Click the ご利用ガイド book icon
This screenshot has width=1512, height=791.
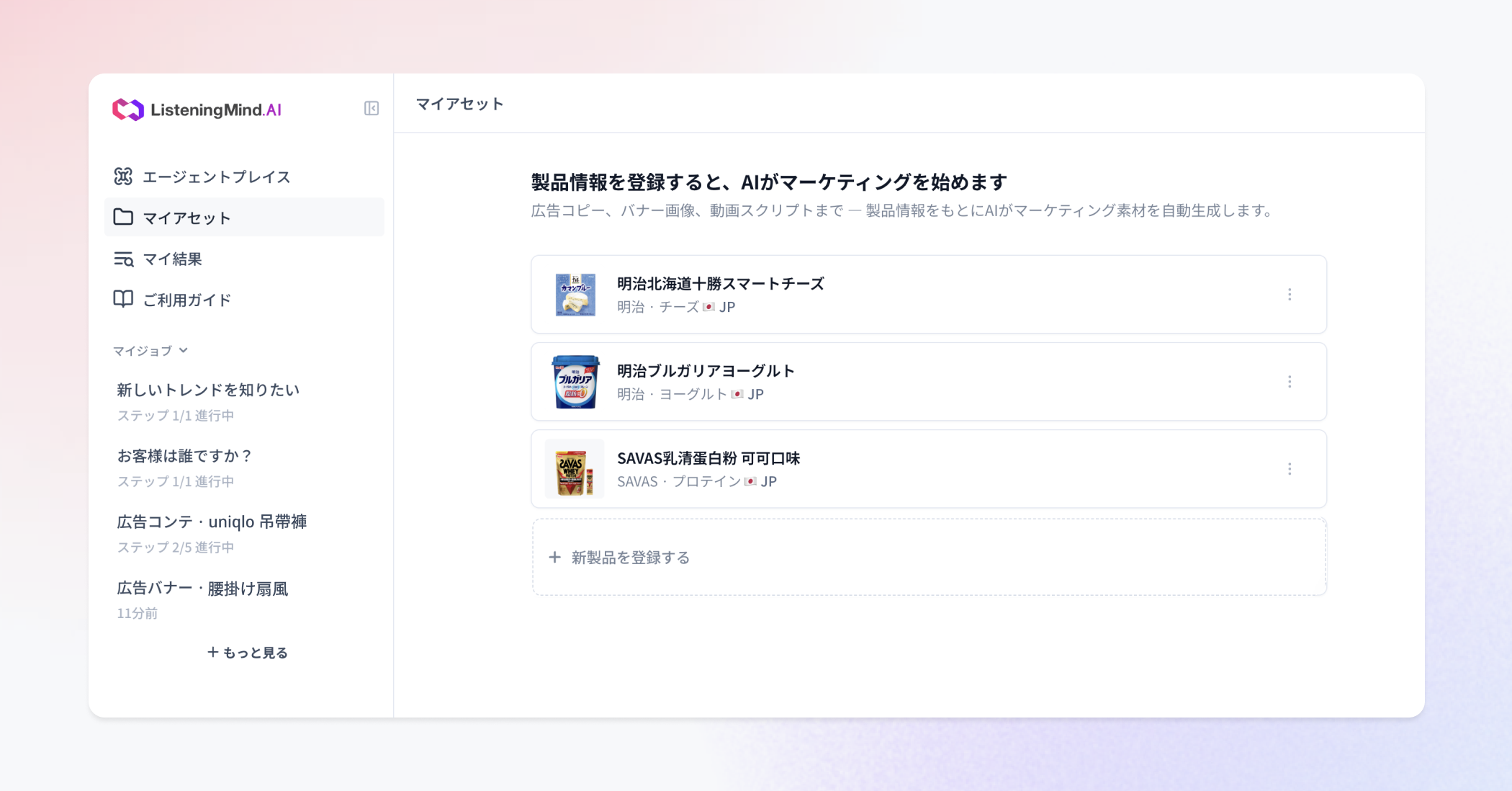pyautogui.click(x=123, y=299)
